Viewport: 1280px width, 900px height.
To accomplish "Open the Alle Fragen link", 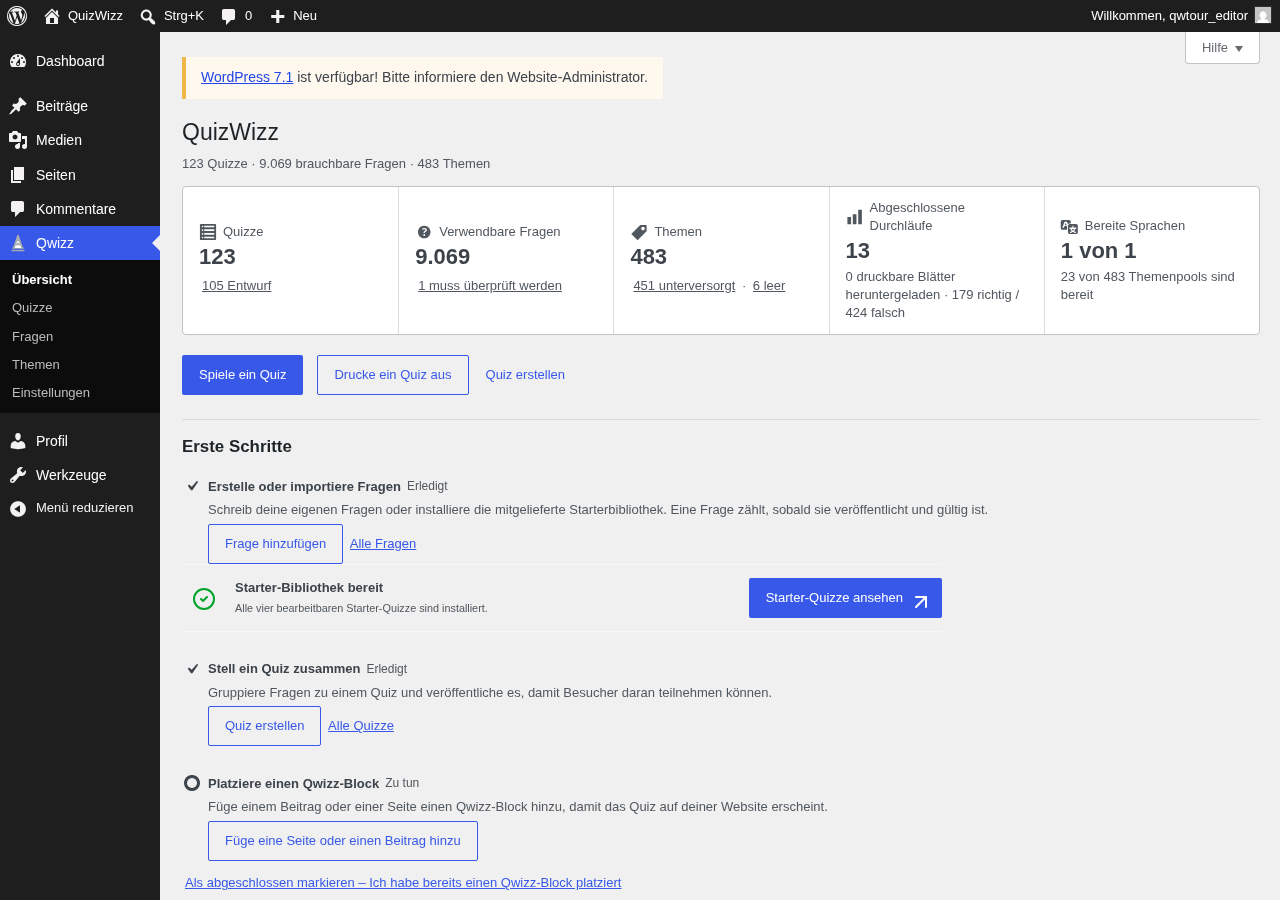I will point(383,544).
